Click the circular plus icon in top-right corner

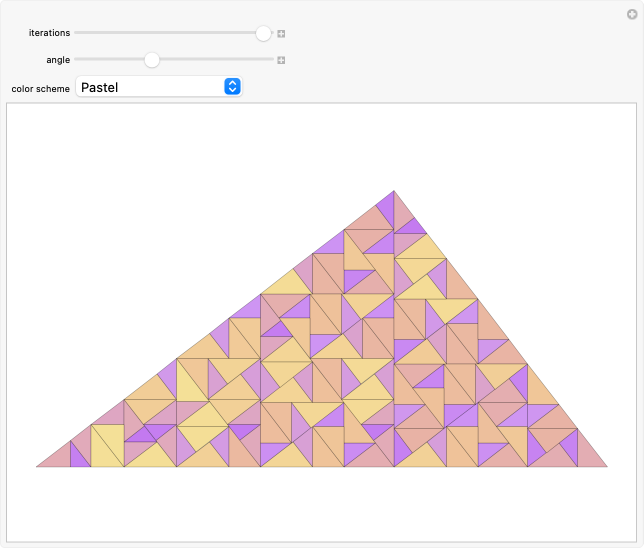coord(630,13)
